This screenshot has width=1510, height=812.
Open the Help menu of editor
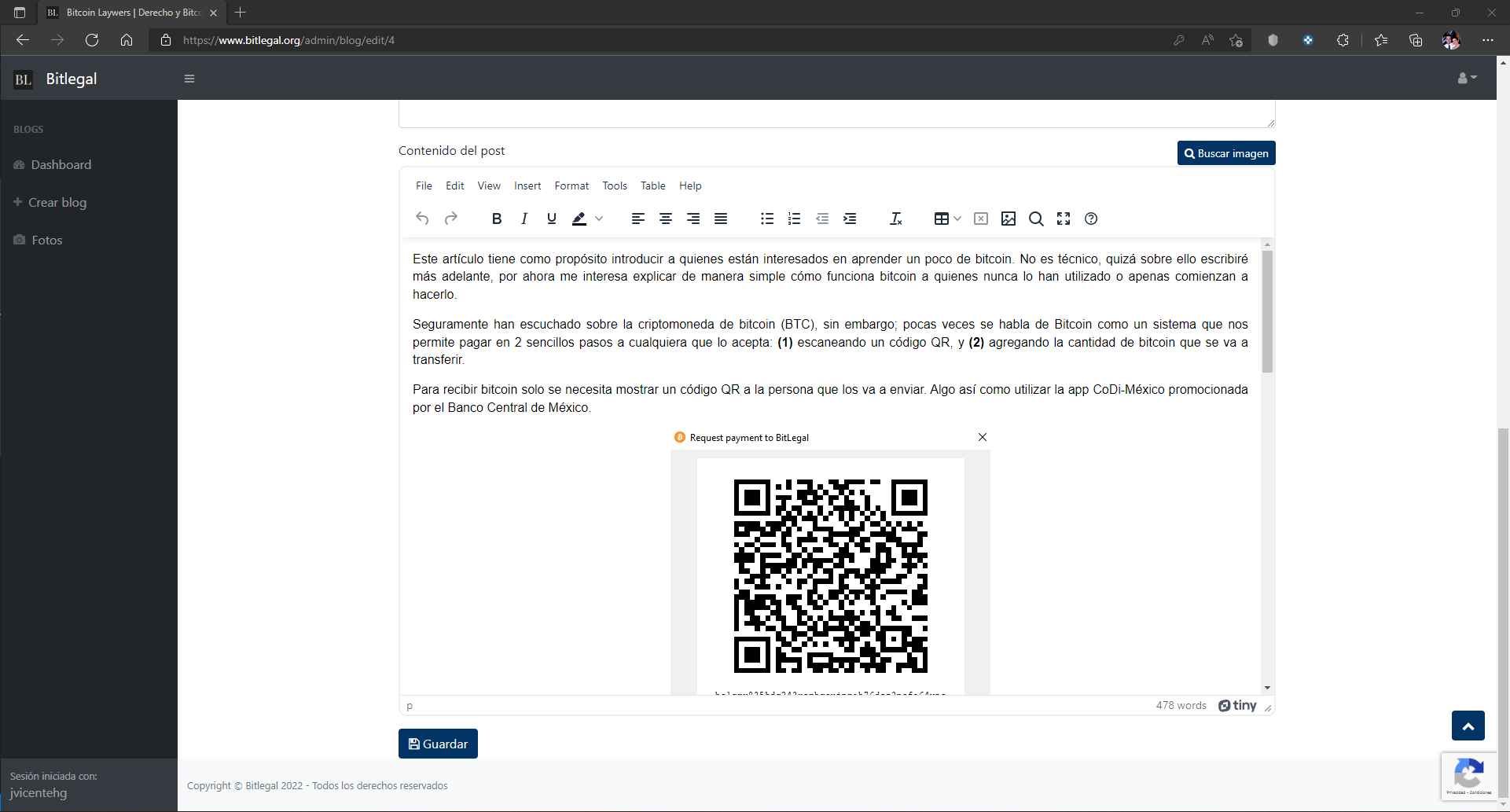pyautogui.click(x=690, y=186)
